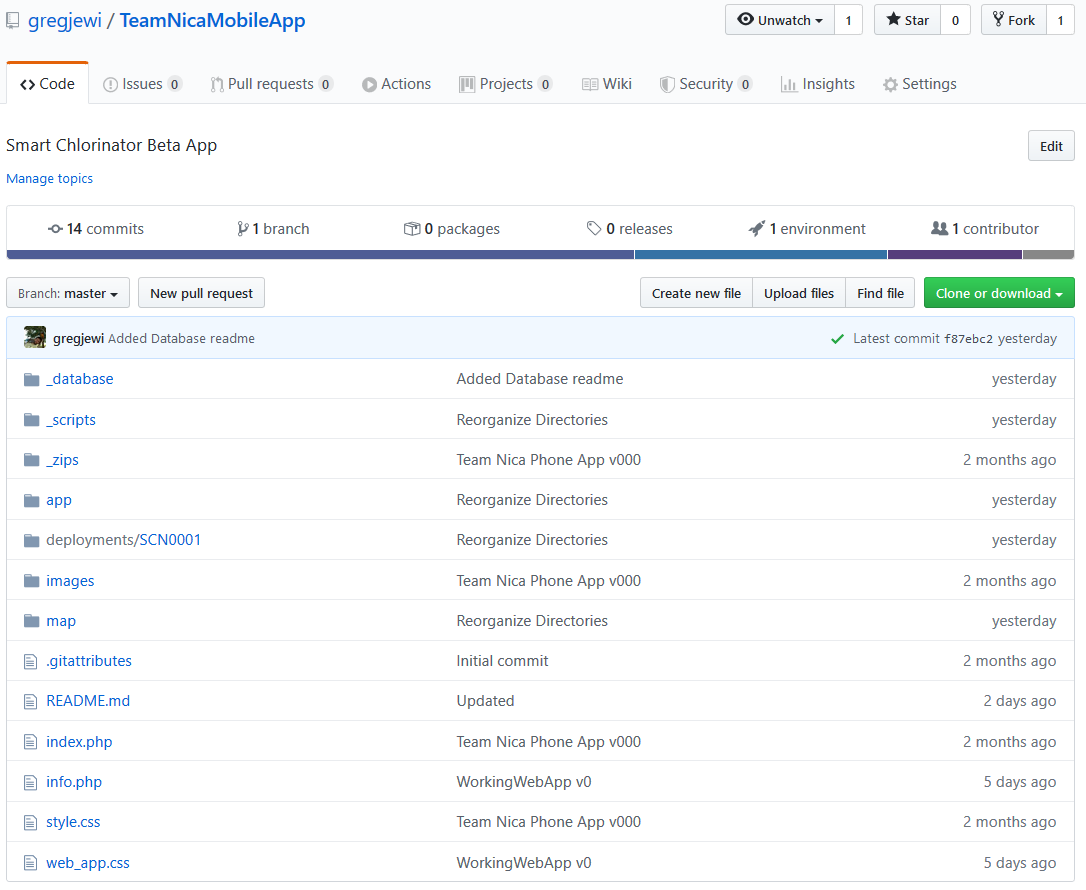Viewport: 1086px width, 890px height.
Task: Click the app folder icon
Action: click(31, 500)
